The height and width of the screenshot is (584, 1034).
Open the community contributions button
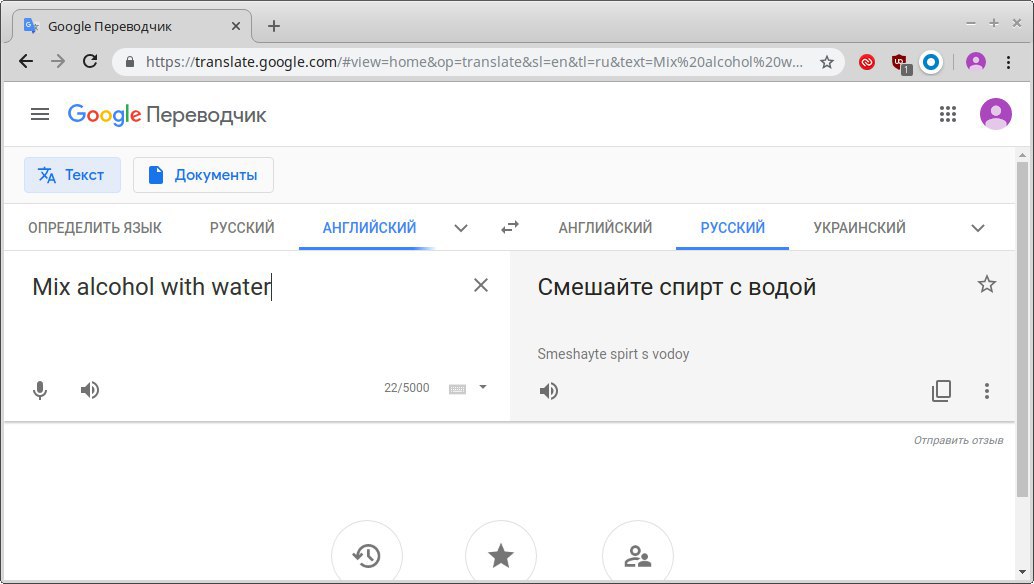point(638,555)
